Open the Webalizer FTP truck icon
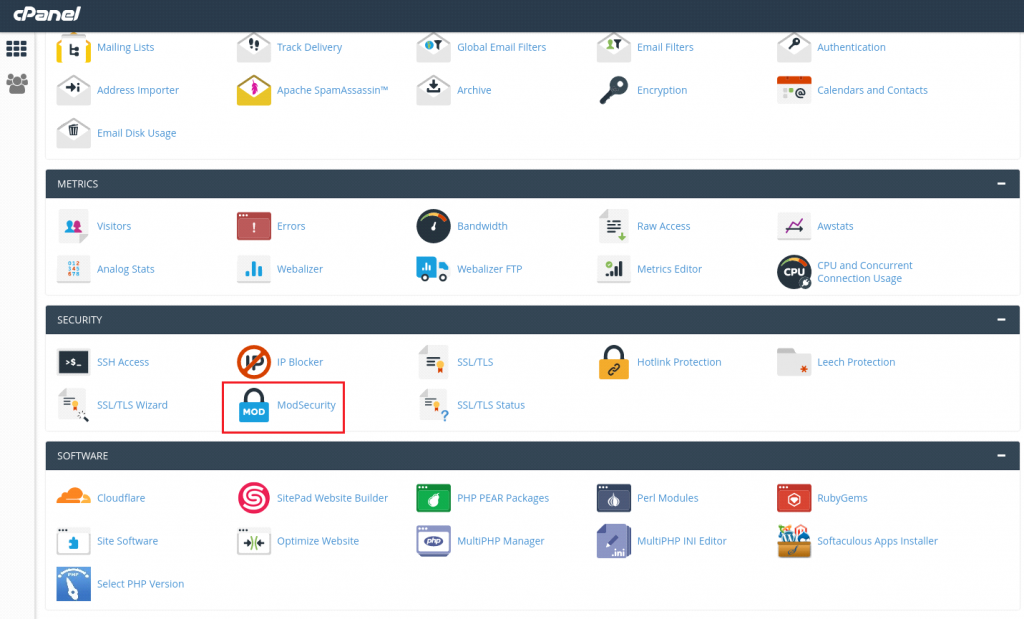 coord(432,269)
